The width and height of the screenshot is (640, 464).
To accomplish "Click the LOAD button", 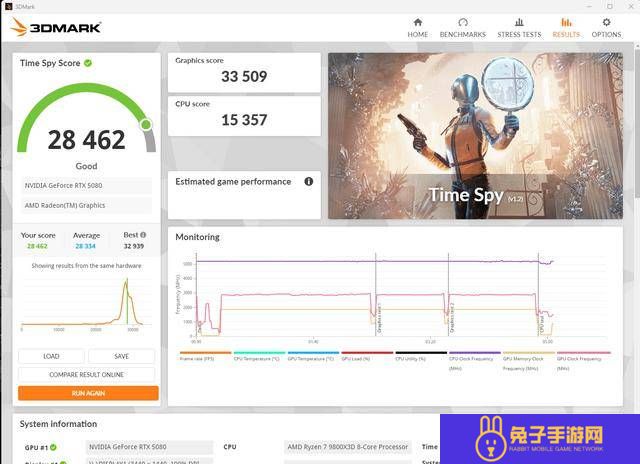I will (x=51, y=356).
